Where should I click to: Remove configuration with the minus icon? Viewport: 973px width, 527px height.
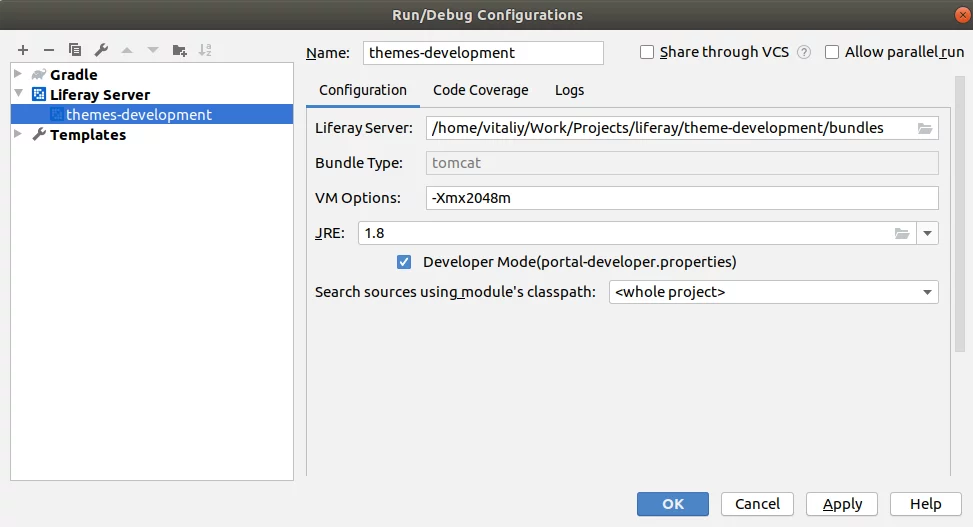49,50
